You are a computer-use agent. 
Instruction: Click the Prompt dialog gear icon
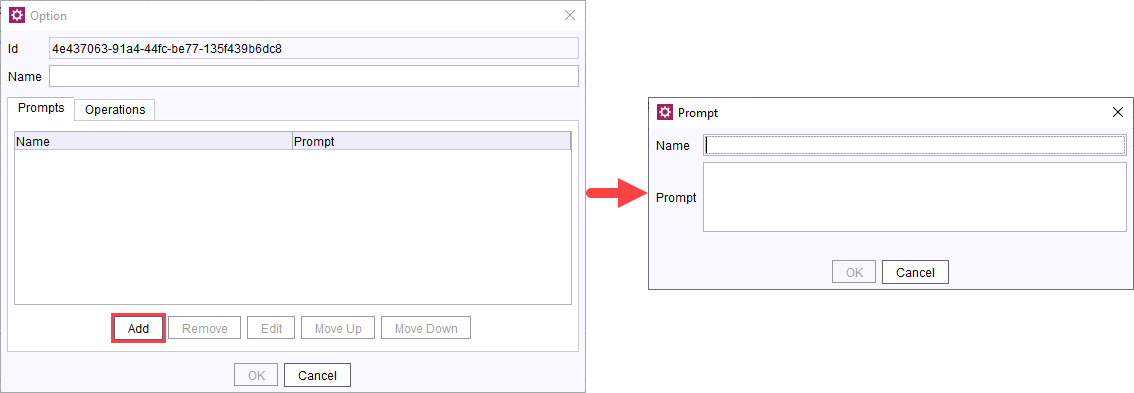point(665,112)
